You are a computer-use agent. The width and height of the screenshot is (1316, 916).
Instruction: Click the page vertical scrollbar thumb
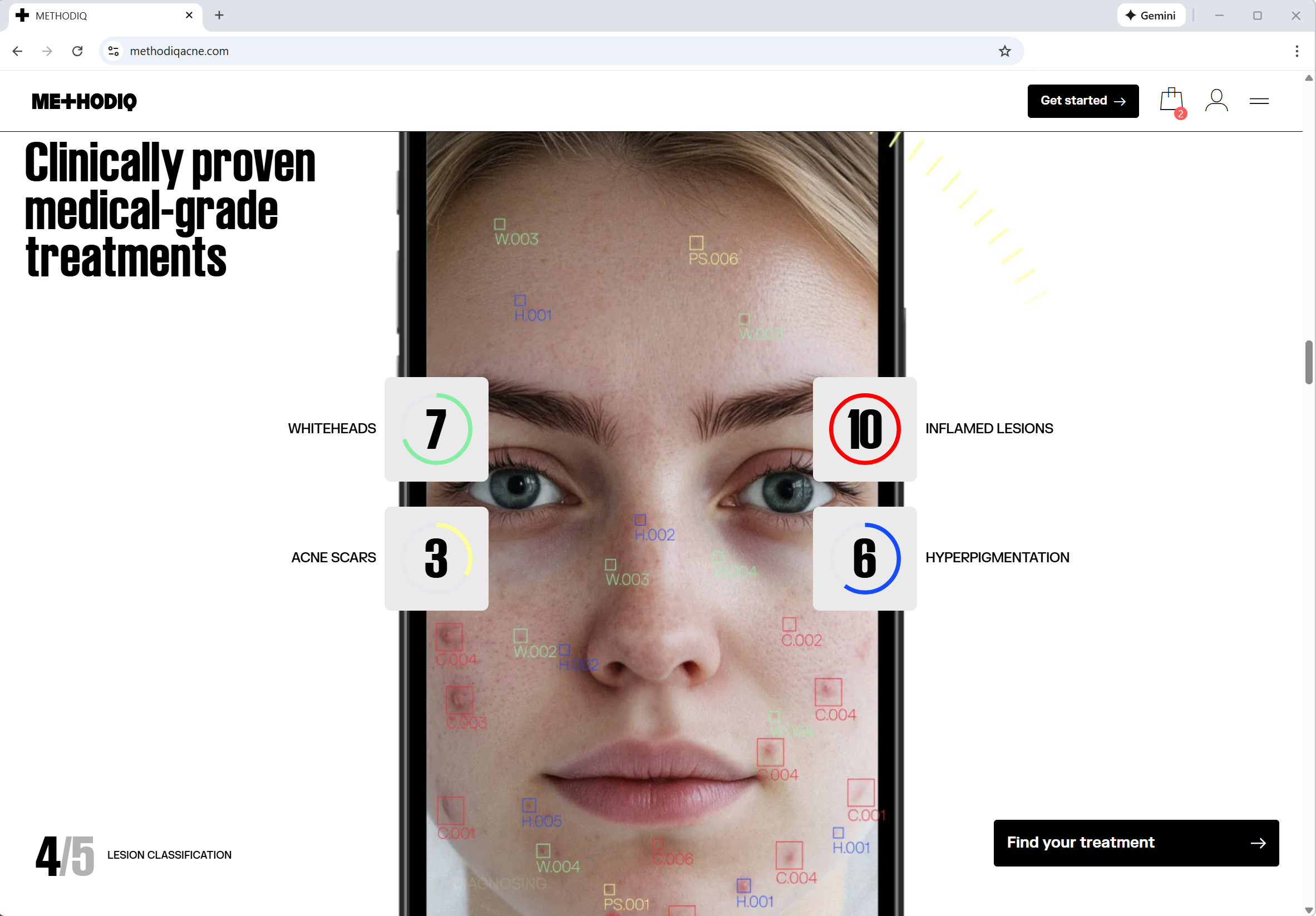tap(1309, 362)
